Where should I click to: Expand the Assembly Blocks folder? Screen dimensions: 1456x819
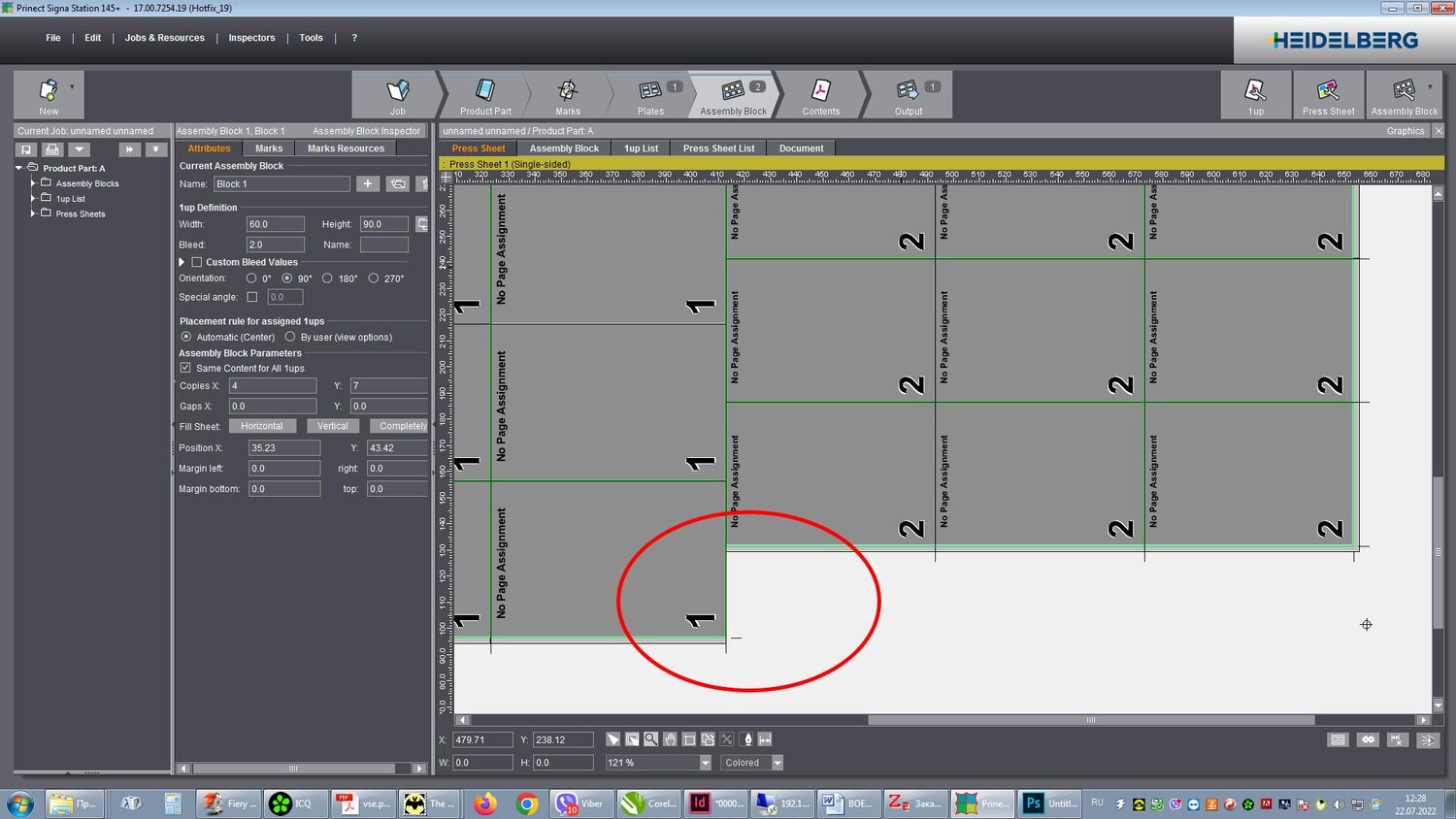click(33, 183)
